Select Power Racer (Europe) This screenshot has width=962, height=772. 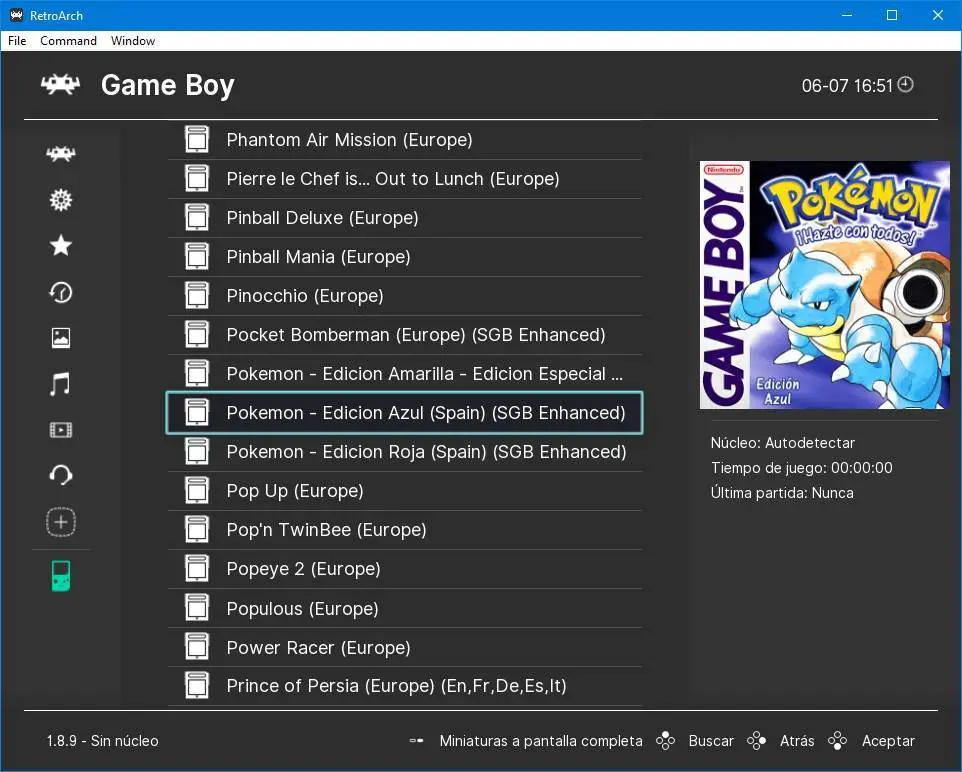405,647
